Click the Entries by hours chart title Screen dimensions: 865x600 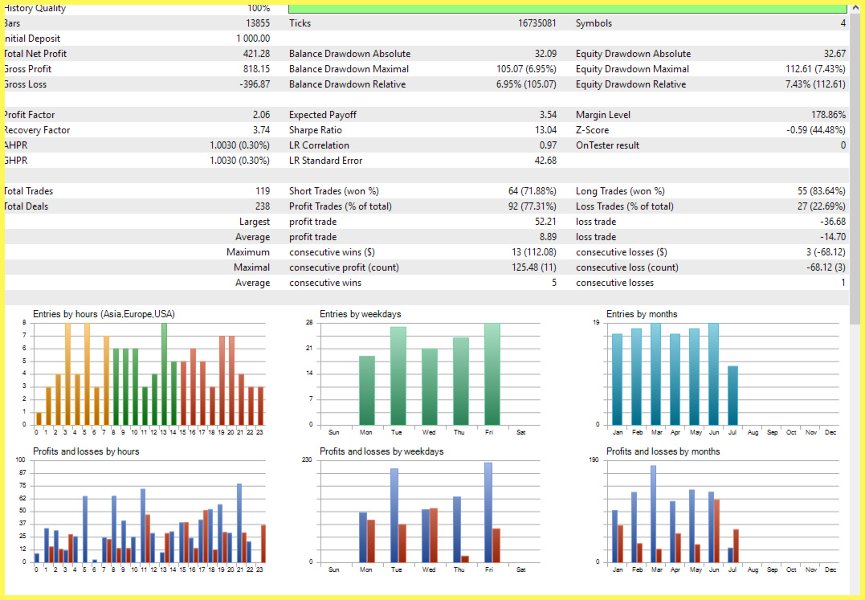tap(104, 314)
